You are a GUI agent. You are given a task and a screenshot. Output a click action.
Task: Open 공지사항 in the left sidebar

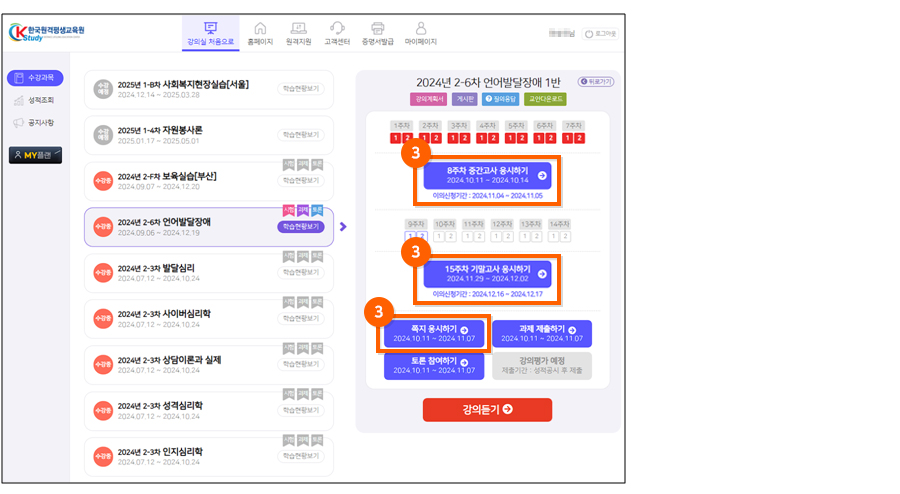tap(35, 123)
